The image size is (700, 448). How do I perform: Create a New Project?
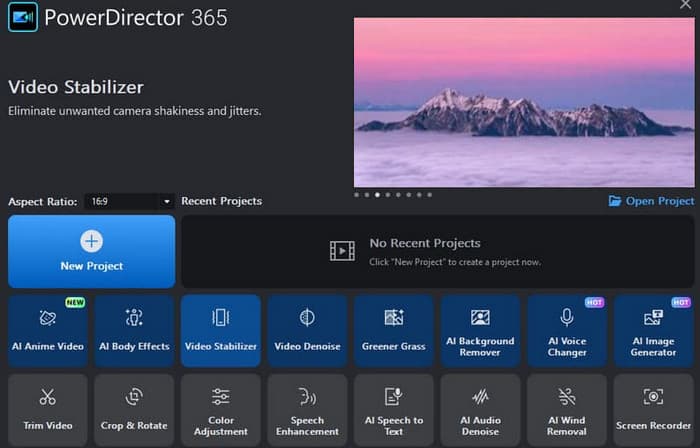(92, 252)
